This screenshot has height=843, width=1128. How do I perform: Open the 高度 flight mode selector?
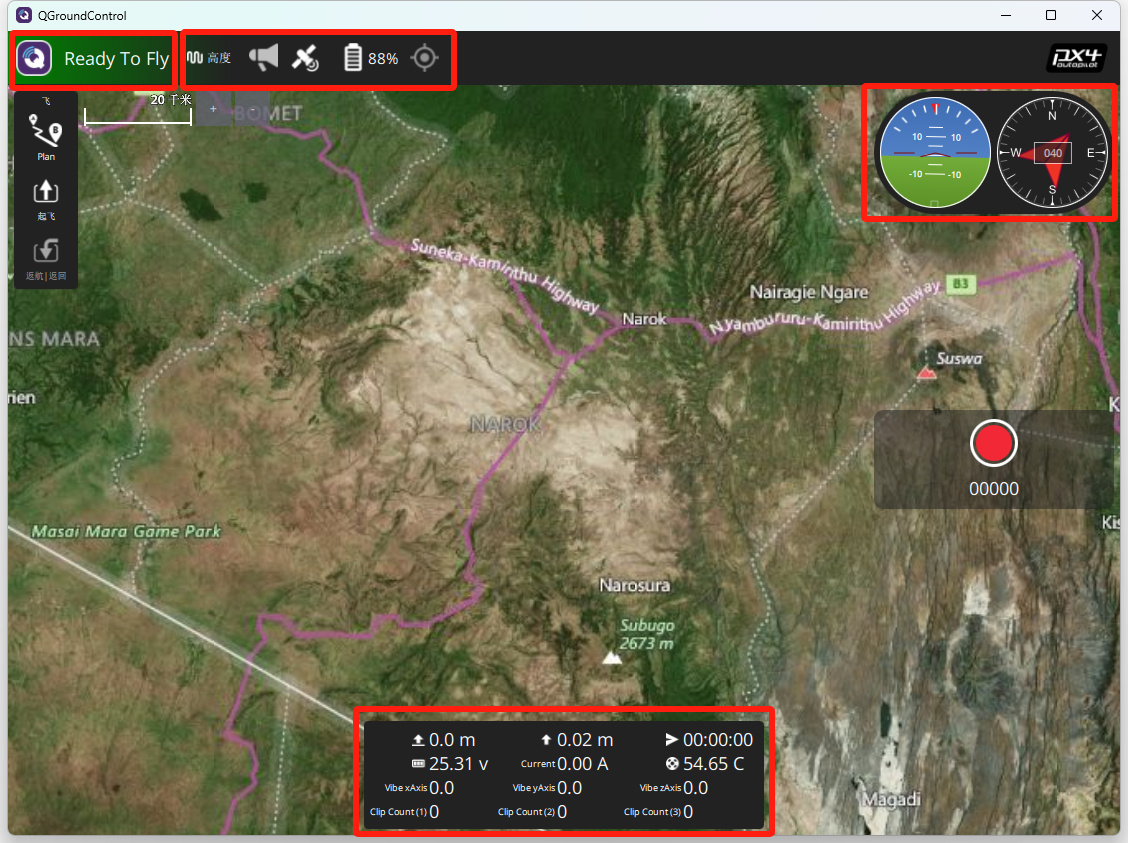click(x=209, y=58)
